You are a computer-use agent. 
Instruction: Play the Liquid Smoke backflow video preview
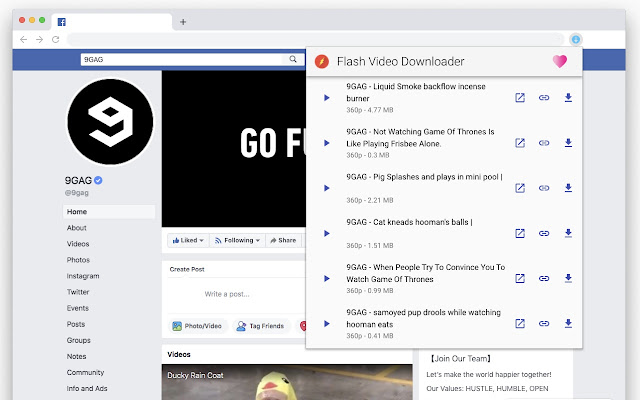326,98
